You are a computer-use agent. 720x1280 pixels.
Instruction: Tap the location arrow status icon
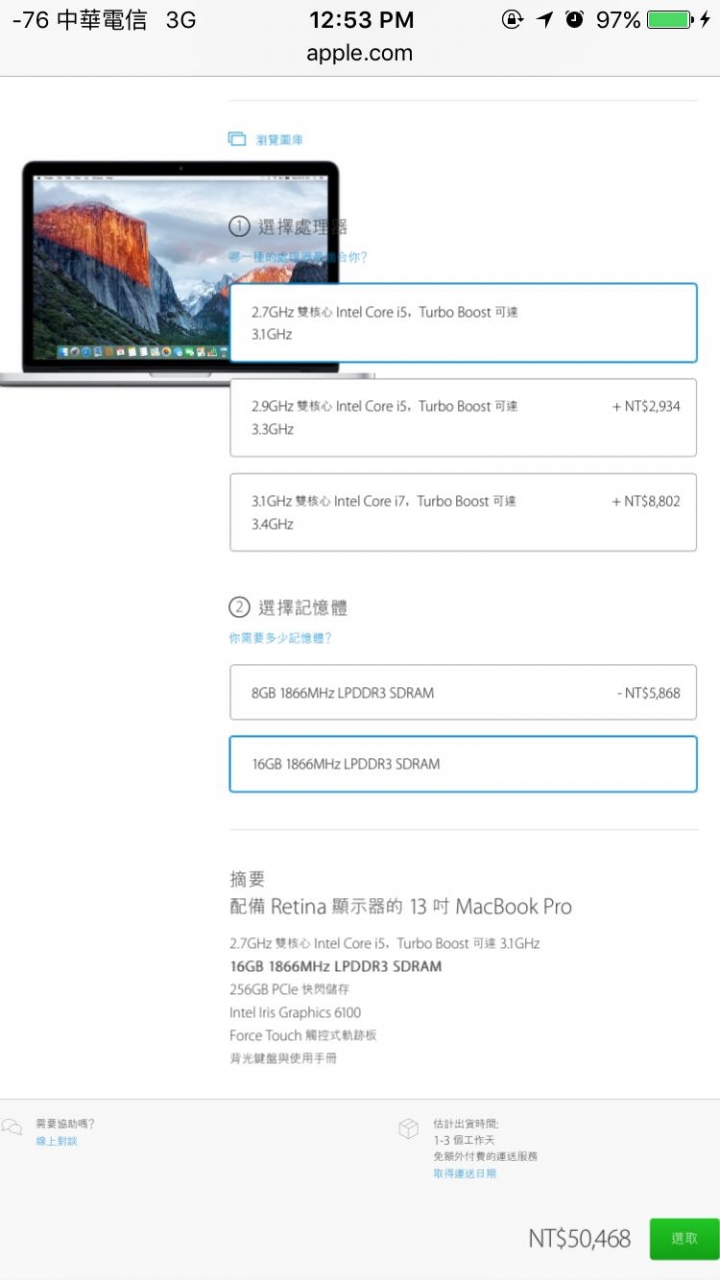tap(544, 20)
